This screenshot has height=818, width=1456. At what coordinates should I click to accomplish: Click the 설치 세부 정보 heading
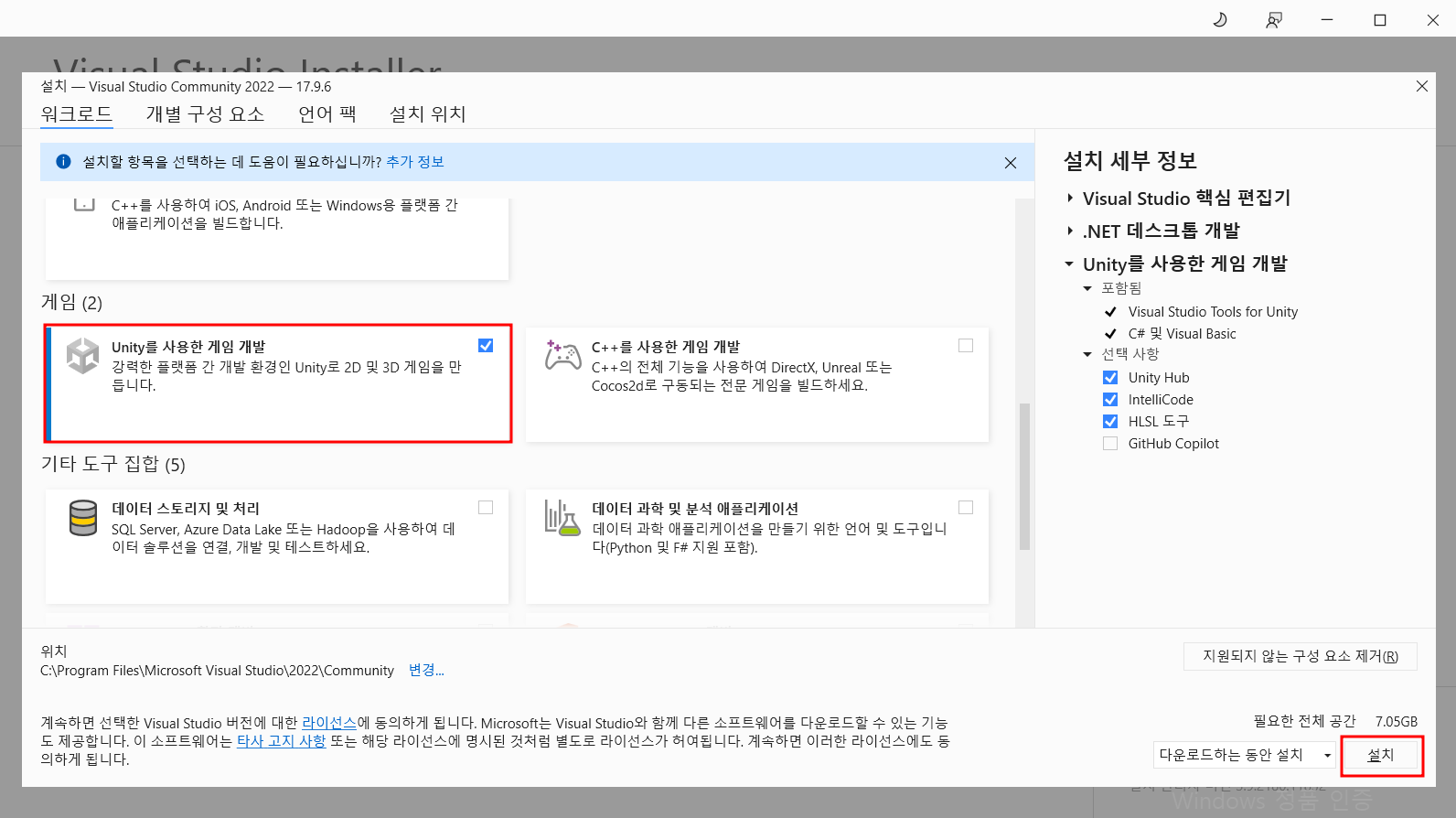tap(1130, 161)
